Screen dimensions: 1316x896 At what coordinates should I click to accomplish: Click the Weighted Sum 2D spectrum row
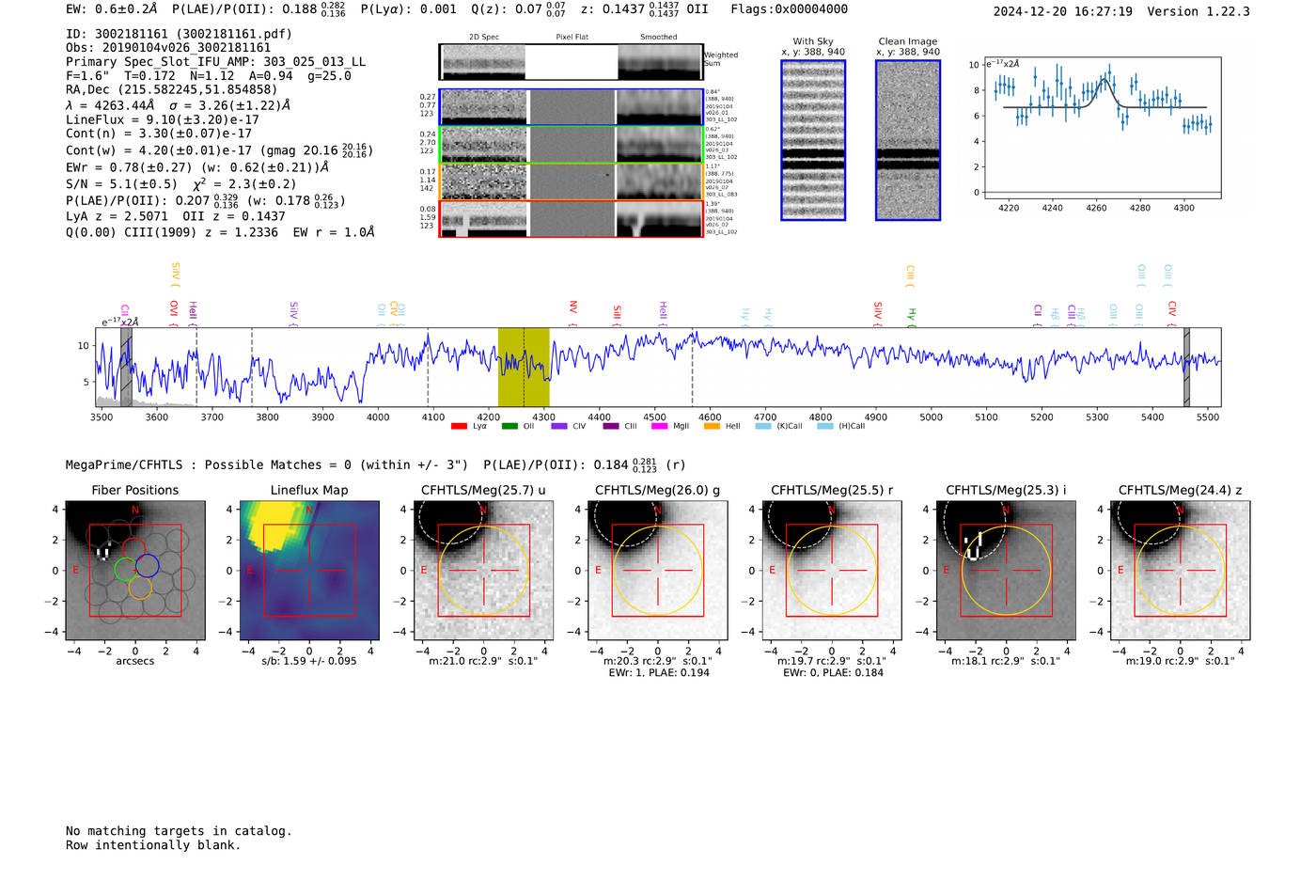572,62
